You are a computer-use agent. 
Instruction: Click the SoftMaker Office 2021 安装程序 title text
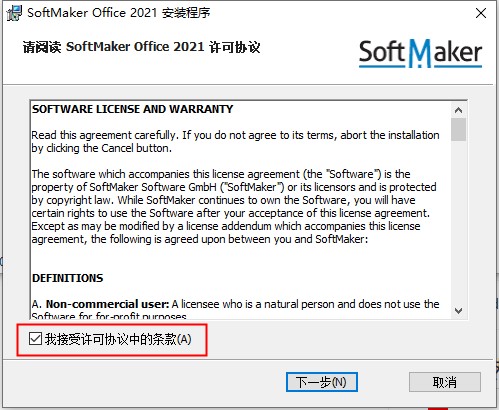pos(119,13)
